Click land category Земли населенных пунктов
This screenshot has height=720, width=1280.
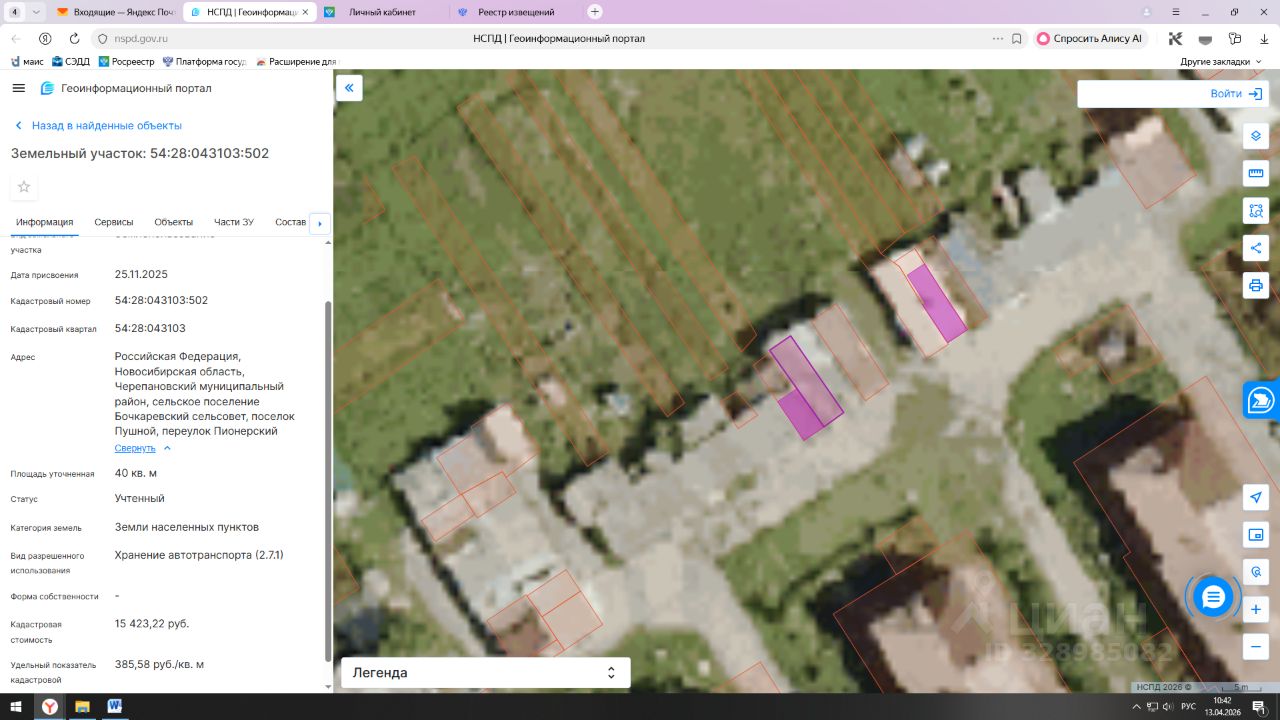(187, 527)
